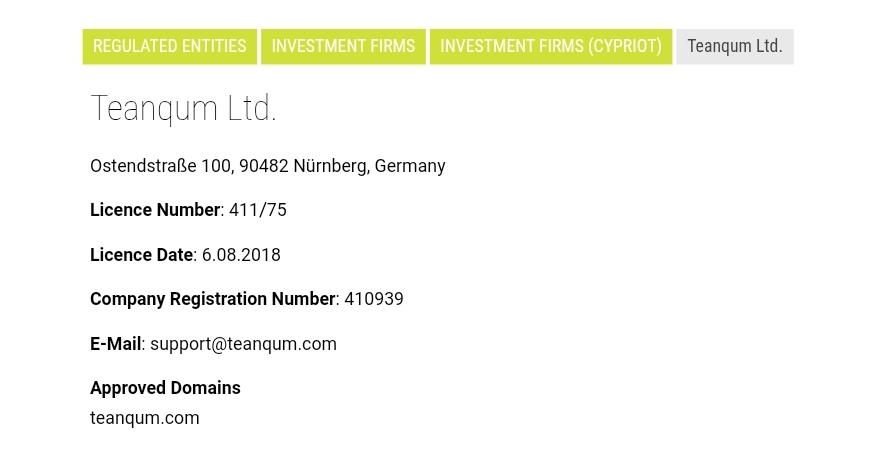Image resolution: width=894 pixels, height=466 pixels.
Task: Click the word Germany in the address
Action: click(410, 166)
